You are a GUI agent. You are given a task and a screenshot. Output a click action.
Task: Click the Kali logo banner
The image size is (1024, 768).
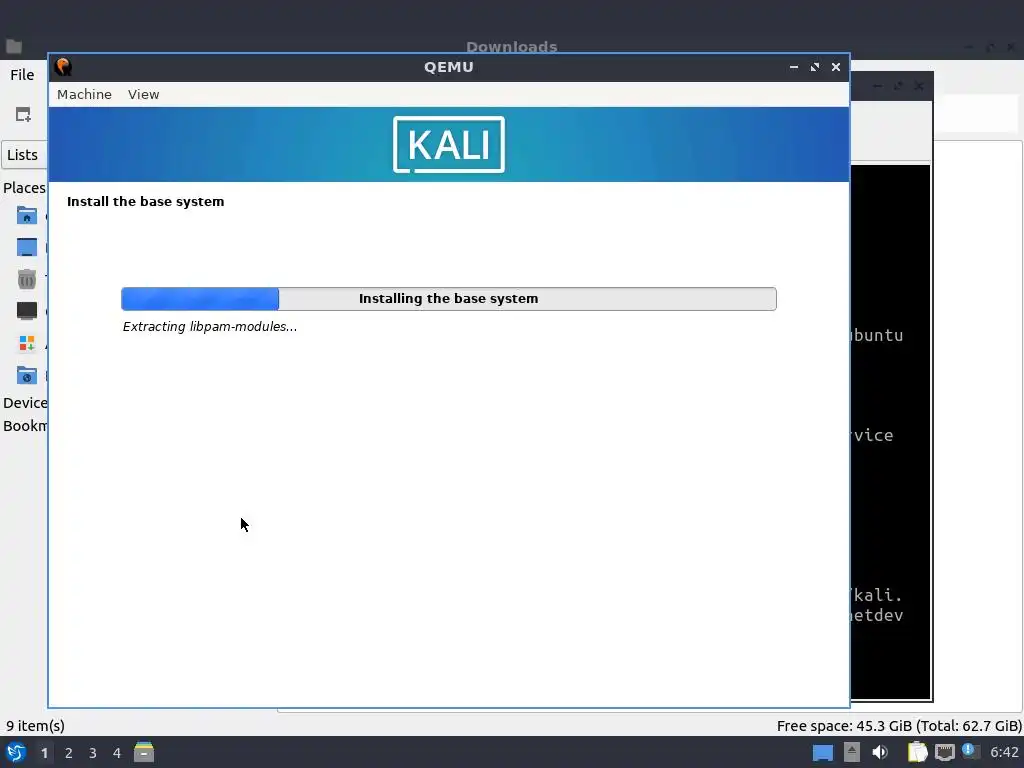point(449,144)
